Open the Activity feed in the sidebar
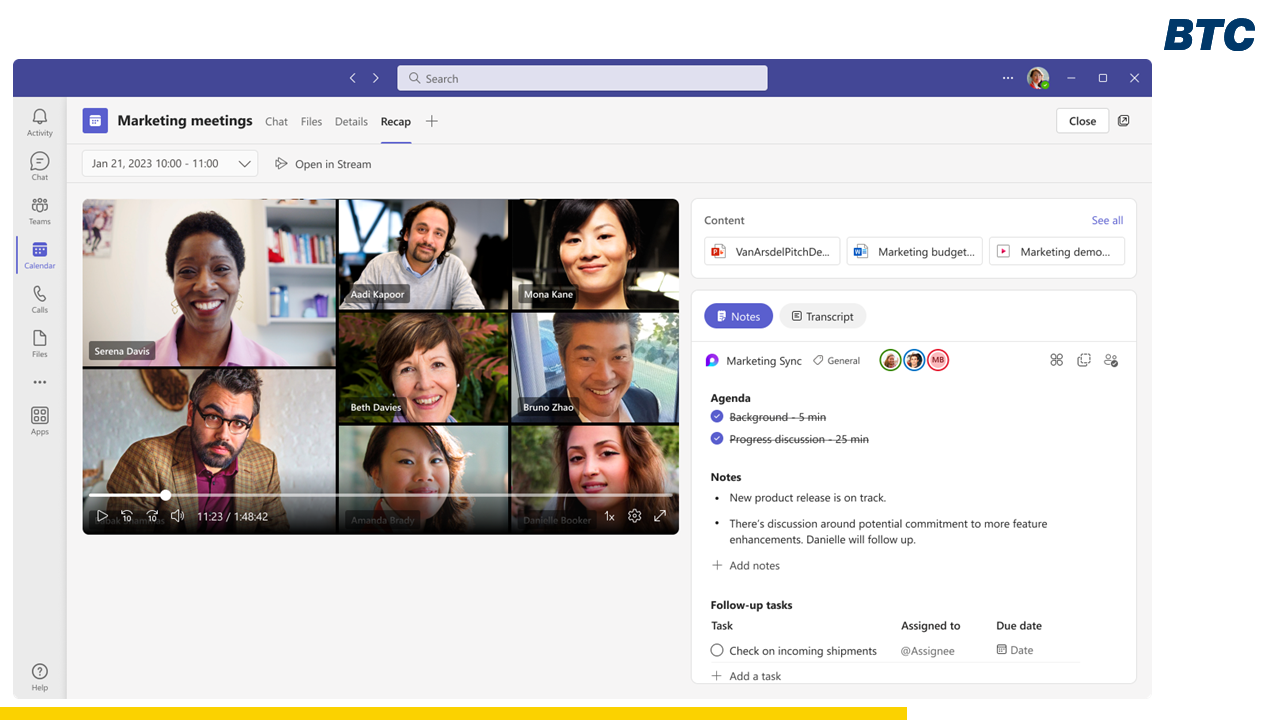Viewport: 1280px width, 720px height. [x=40, y=123]
